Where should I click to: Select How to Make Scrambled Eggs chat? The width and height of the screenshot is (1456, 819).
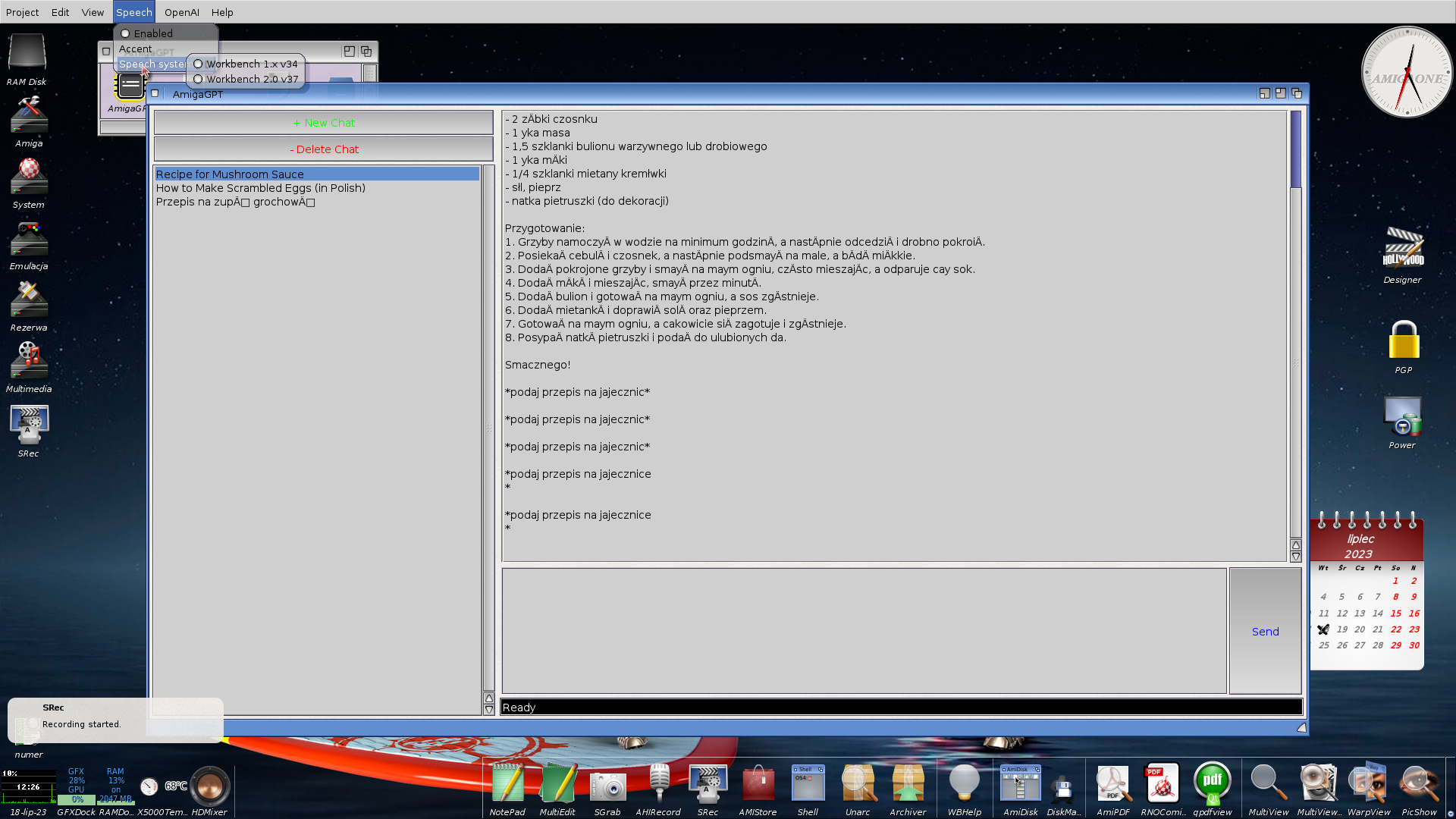point(317,188)
